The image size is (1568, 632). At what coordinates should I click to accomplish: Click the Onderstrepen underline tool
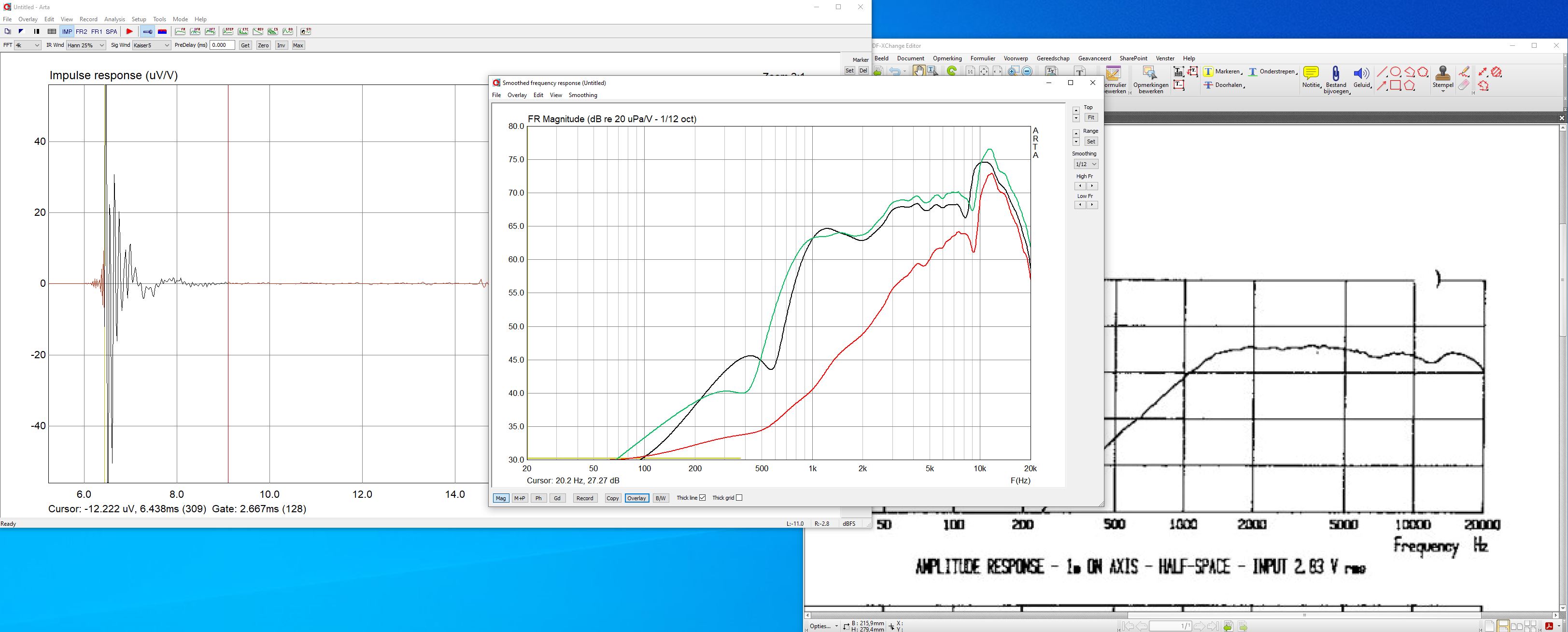tap(1273, 72)
